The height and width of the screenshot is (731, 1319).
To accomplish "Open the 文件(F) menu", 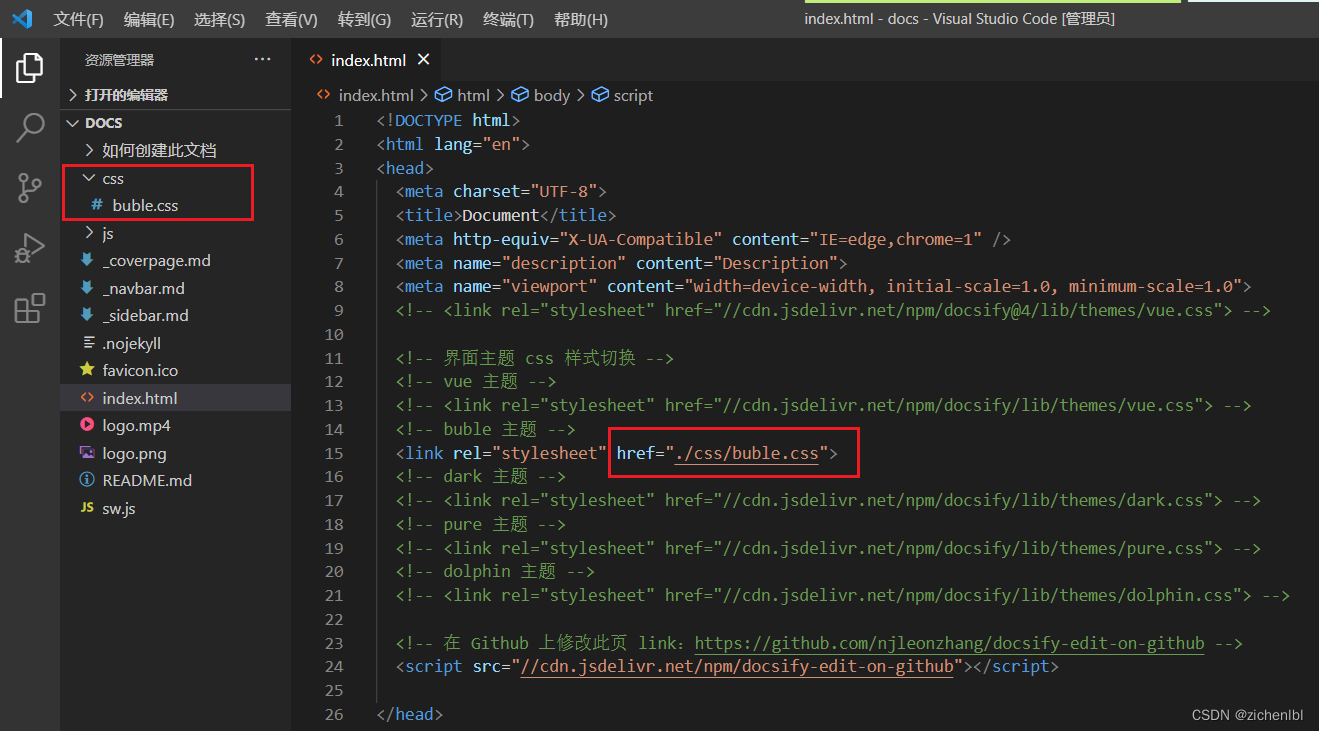I will (x=78, y=19).
